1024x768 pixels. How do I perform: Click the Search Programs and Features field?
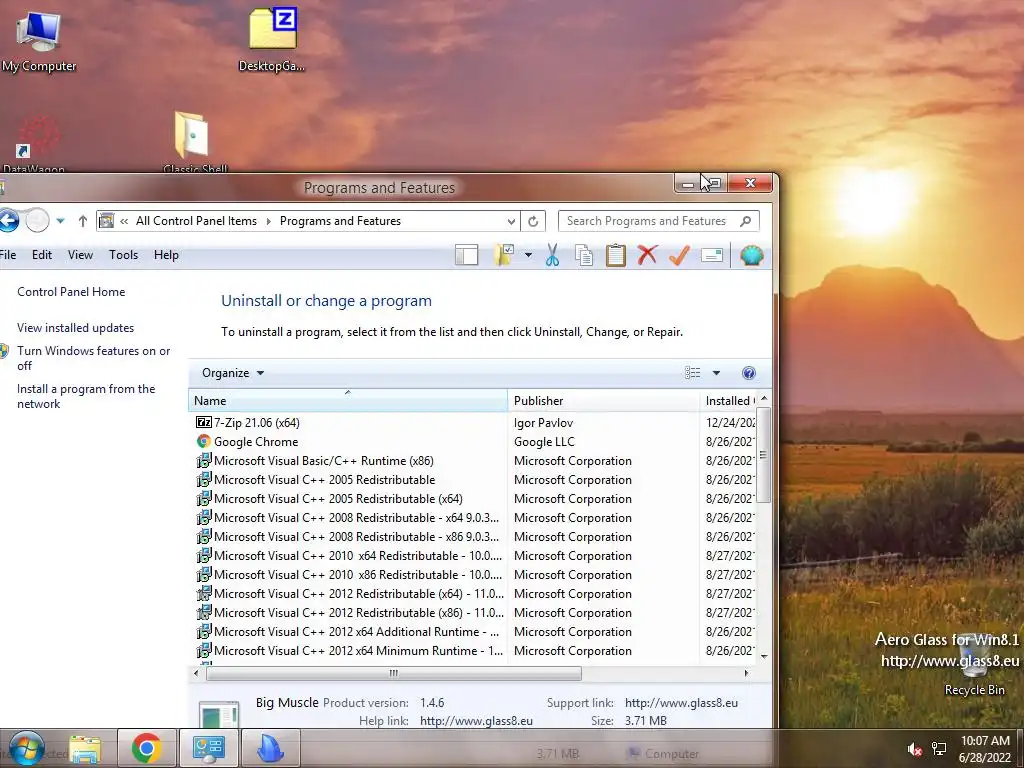click(658, 221)
